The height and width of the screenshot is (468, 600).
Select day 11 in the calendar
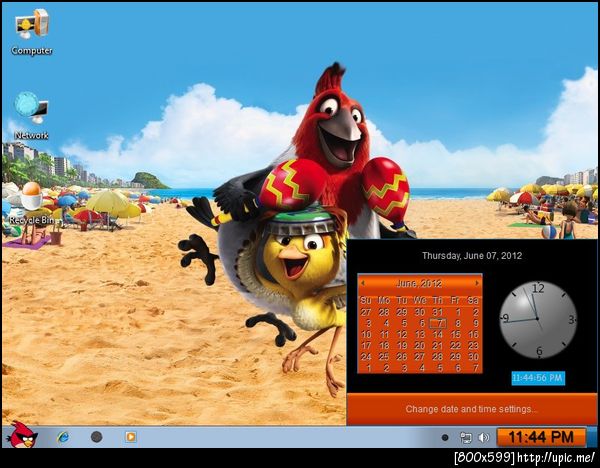(x=384, y=334)
